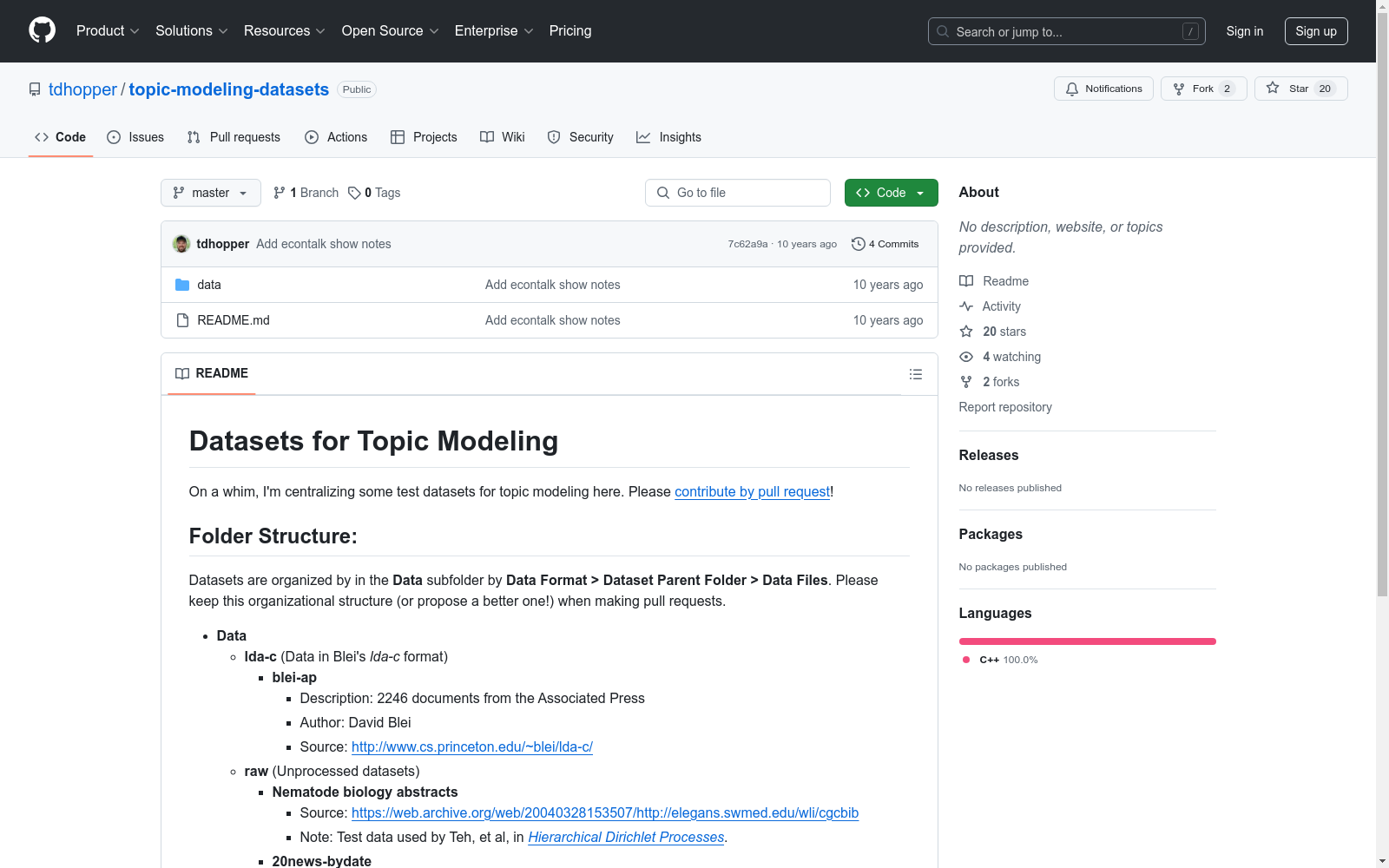Expand the Open Source menu

pos(391,31)
